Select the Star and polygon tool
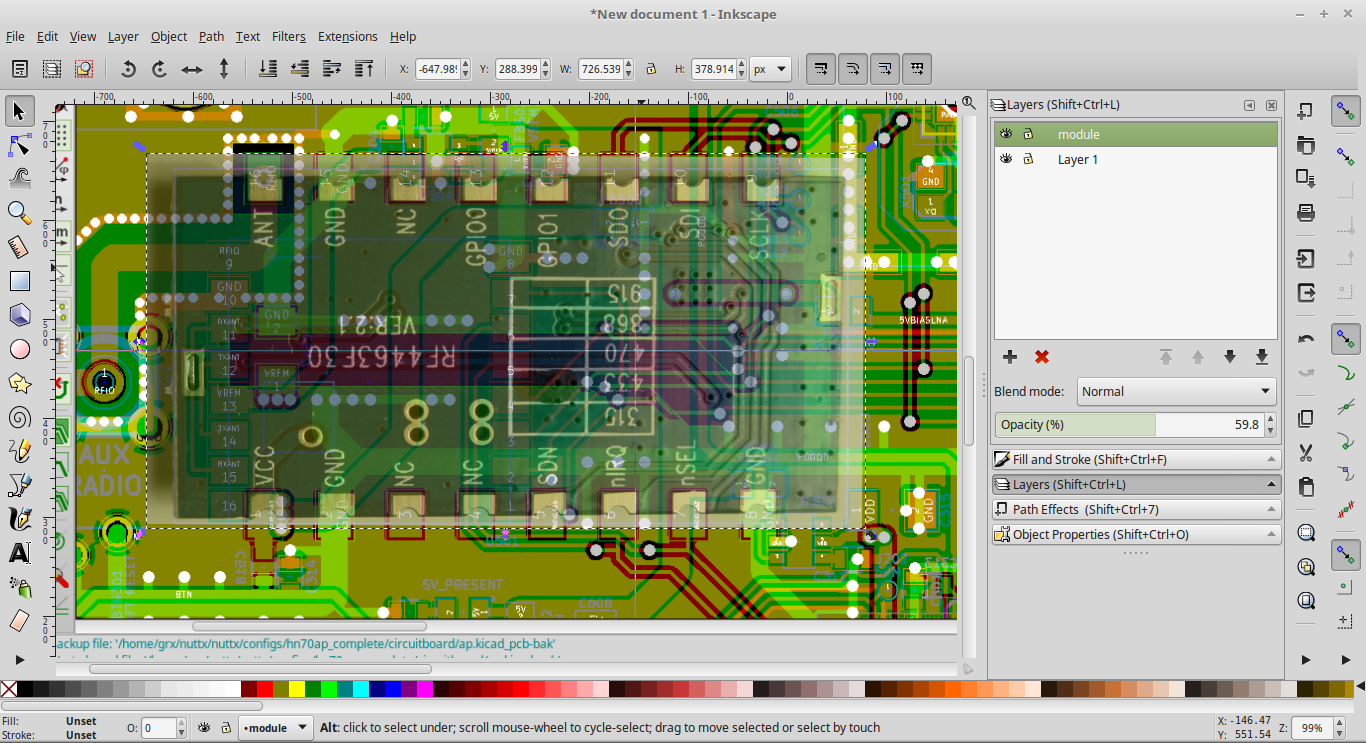 19,383
